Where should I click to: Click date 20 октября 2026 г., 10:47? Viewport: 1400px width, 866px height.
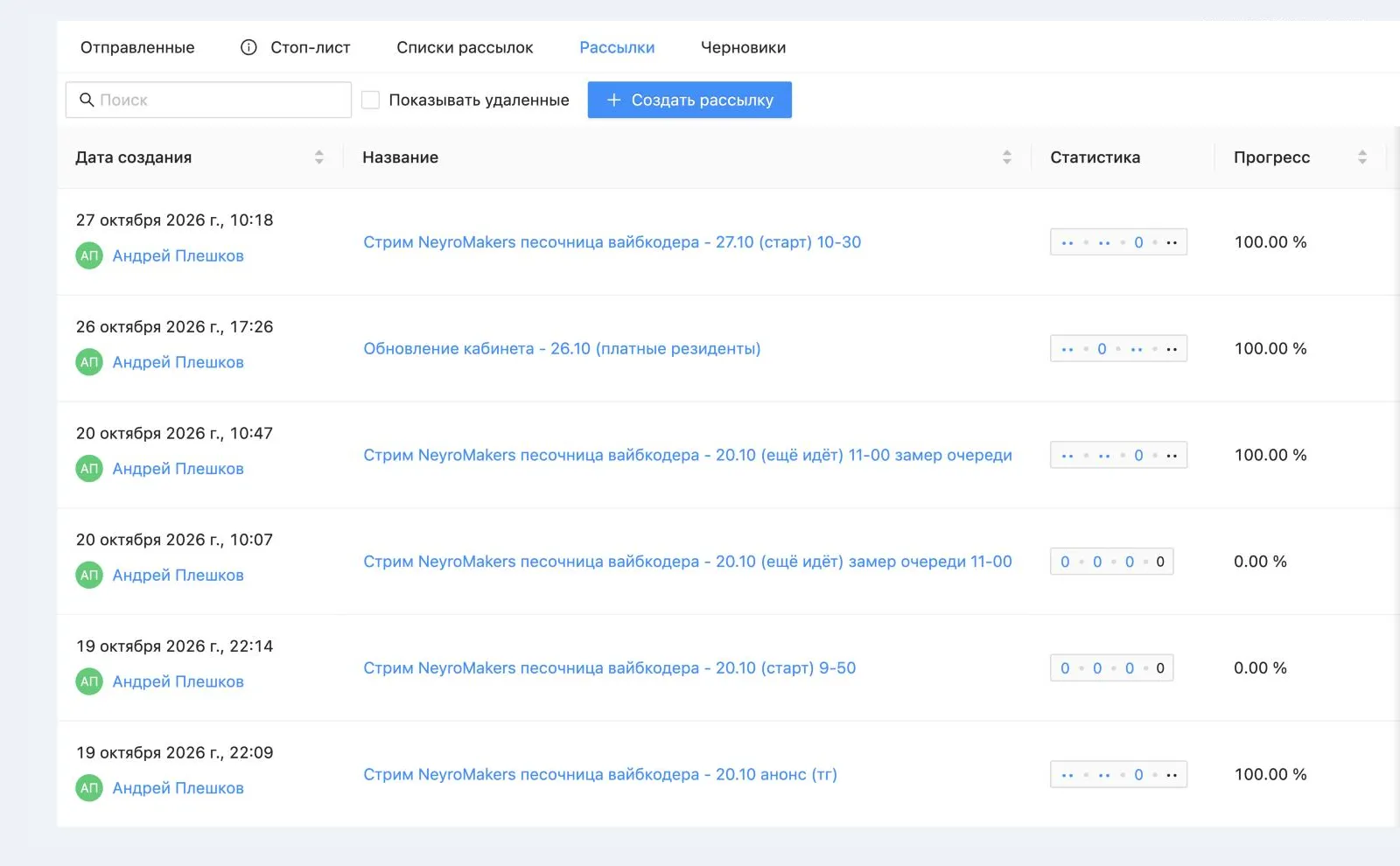click(175, 434)
